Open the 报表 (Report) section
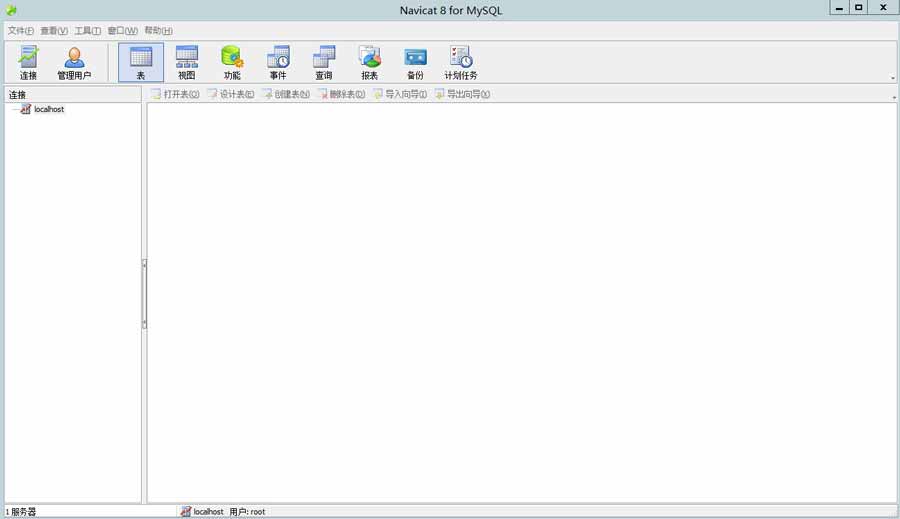This screenshot has height=519, width=900. pyautogui.click(x=370, y=63)
